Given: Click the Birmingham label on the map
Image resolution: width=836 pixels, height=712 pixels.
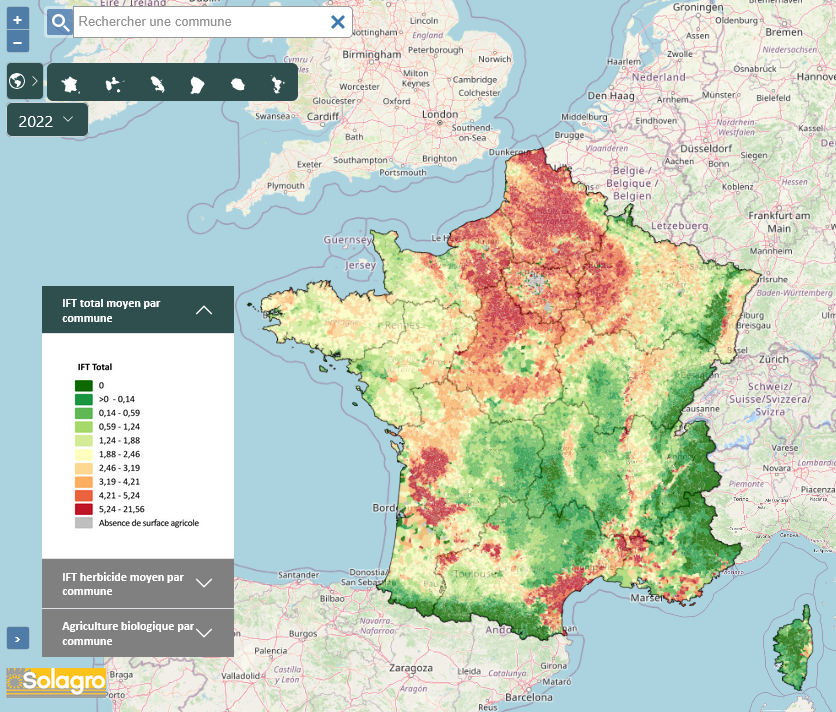Looking at the screenshot, I should pos(372,54).
